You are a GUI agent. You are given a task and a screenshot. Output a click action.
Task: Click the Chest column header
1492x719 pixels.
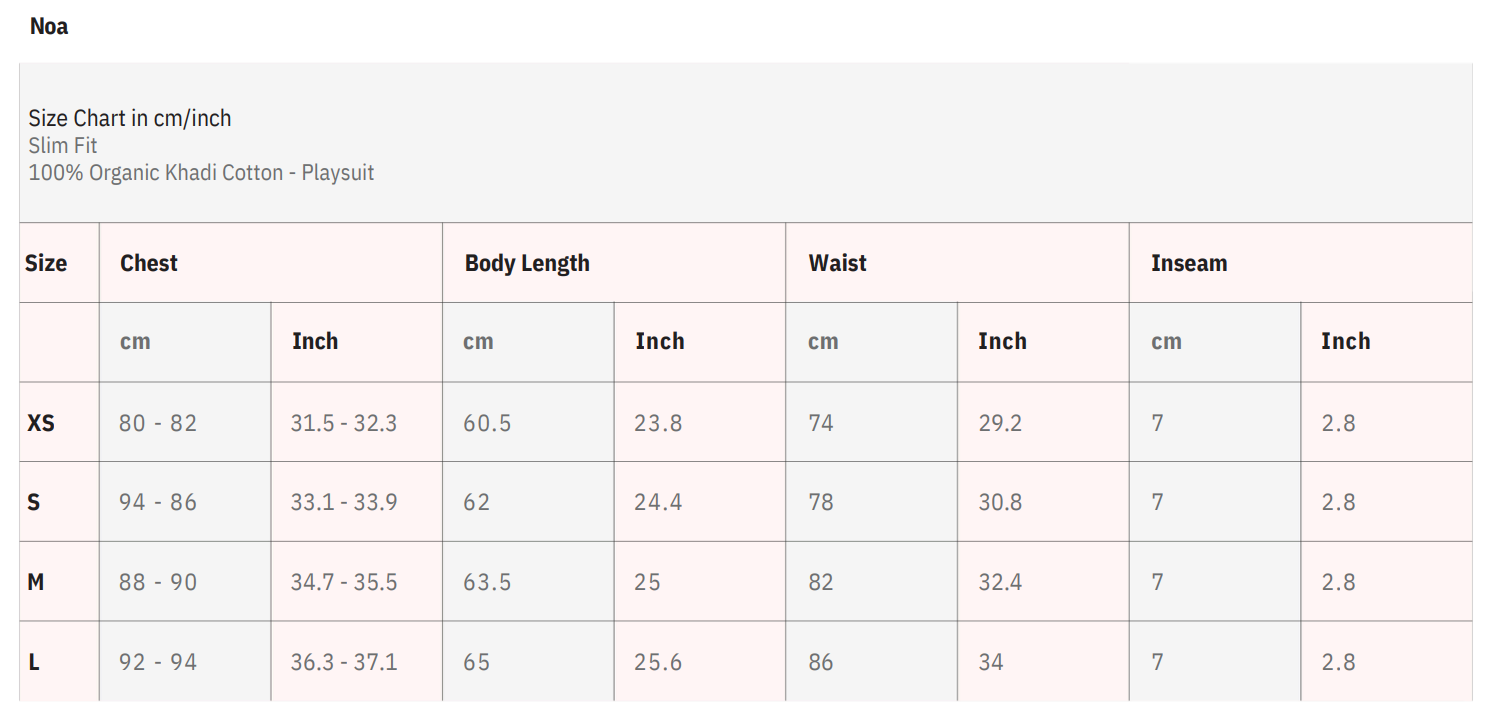148,263
